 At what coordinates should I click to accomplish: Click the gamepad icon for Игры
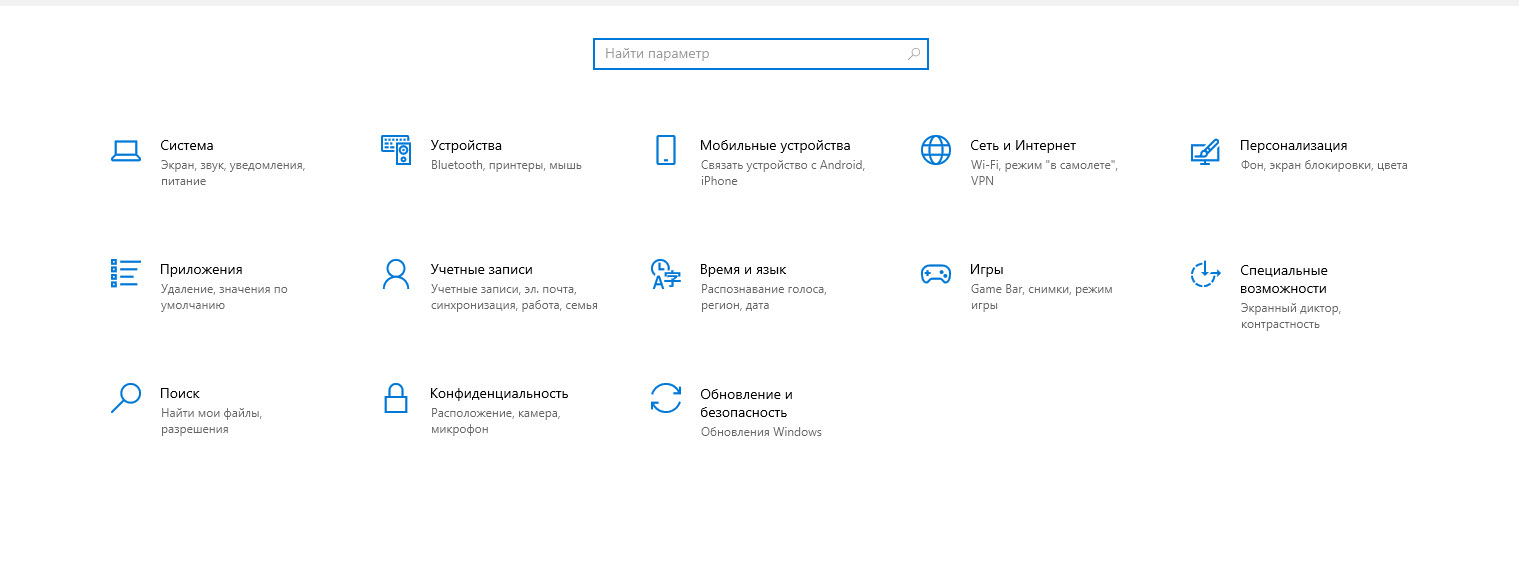[936, 274]
